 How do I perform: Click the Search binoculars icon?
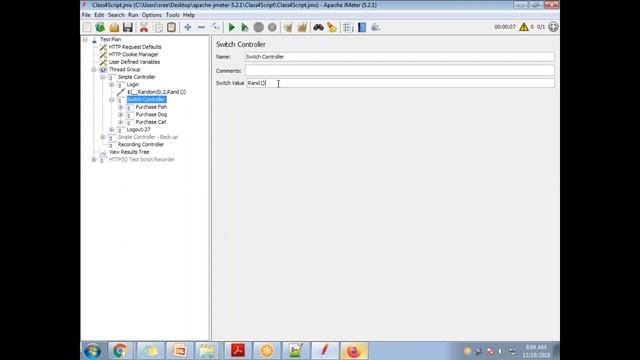(x=318, y=27)
